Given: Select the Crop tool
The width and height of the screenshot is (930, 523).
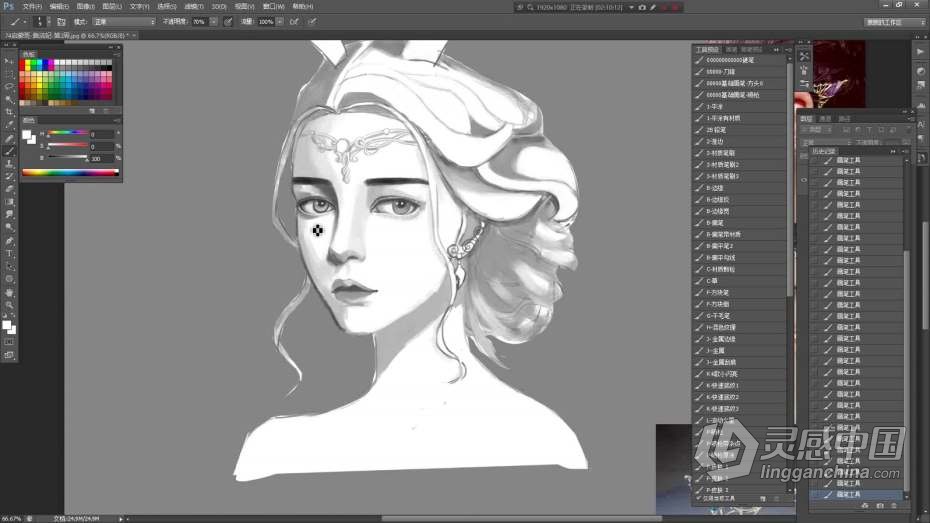Looking at the screenshot, I should click(9, 112).
